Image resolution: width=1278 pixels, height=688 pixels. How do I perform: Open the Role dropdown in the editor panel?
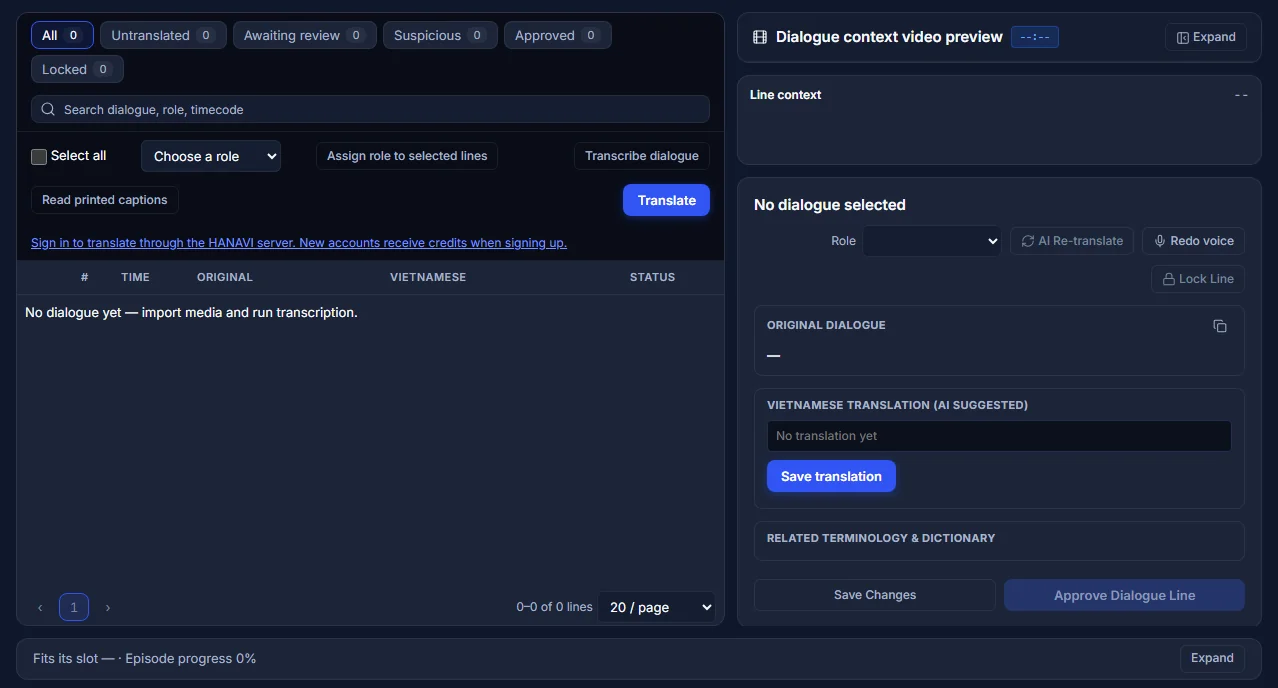click(x=932, y=241)
